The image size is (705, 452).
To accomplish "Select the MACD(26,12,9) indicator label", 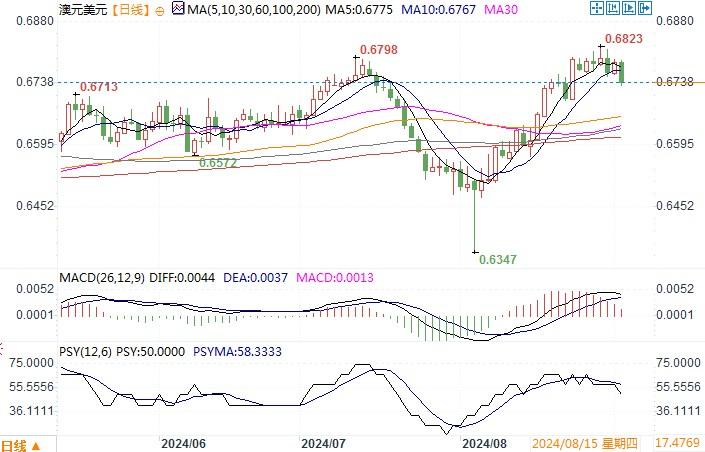I will 102,277.
